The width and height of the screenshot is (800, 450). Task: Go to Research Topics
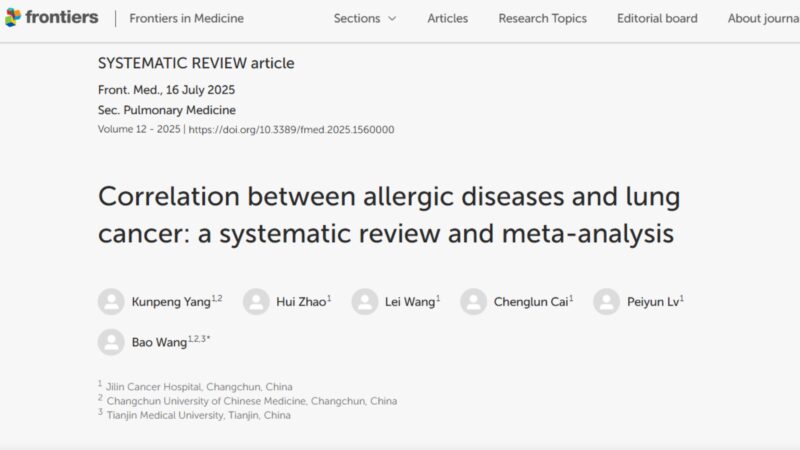(x=542, y=18)
